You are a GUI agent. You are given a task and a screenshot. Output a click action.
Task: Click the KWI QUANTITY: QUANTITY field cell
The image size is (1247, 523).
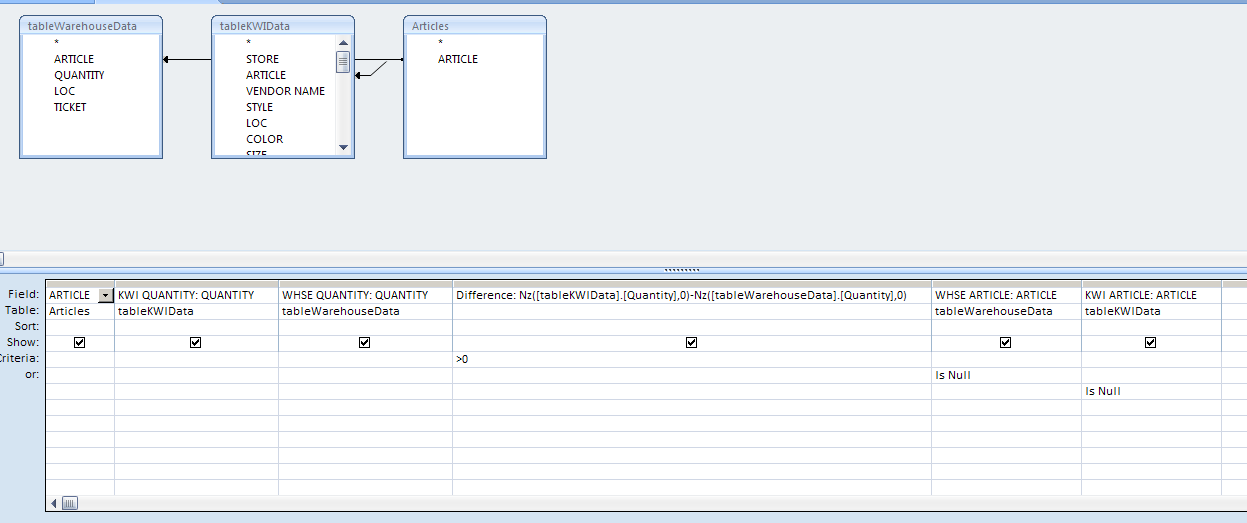pyautogui.click(x=196, y=295)
